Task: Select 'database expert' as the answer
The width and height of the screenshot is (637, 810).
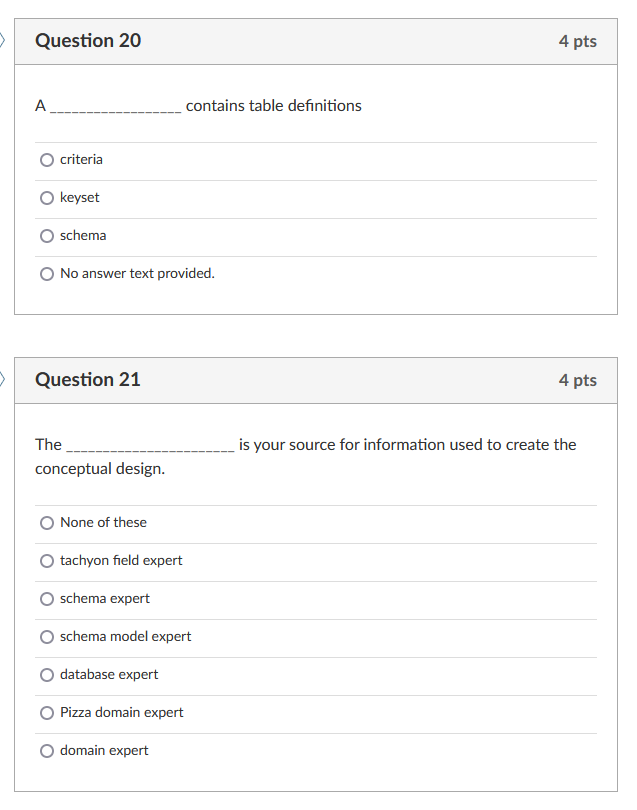Action: [x=47, y=675]
